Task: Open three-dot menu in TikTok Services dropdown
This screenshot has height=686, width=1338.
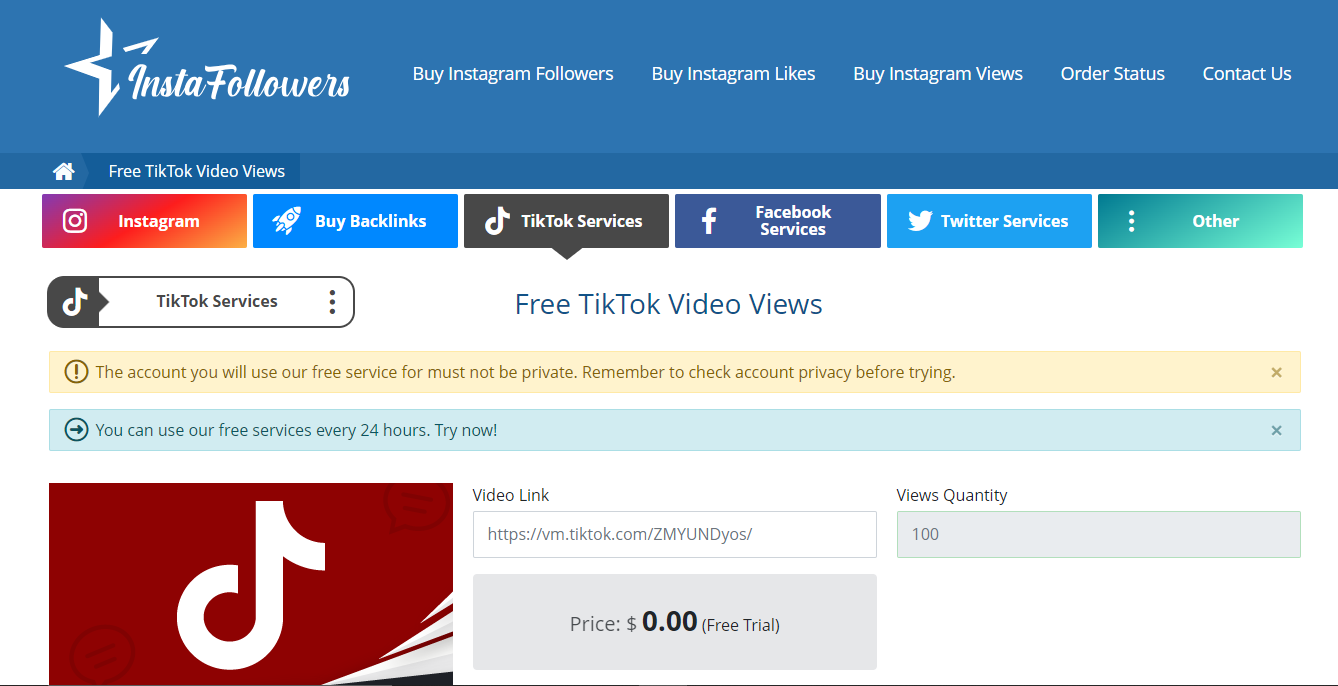Action: tap(332, 302)
